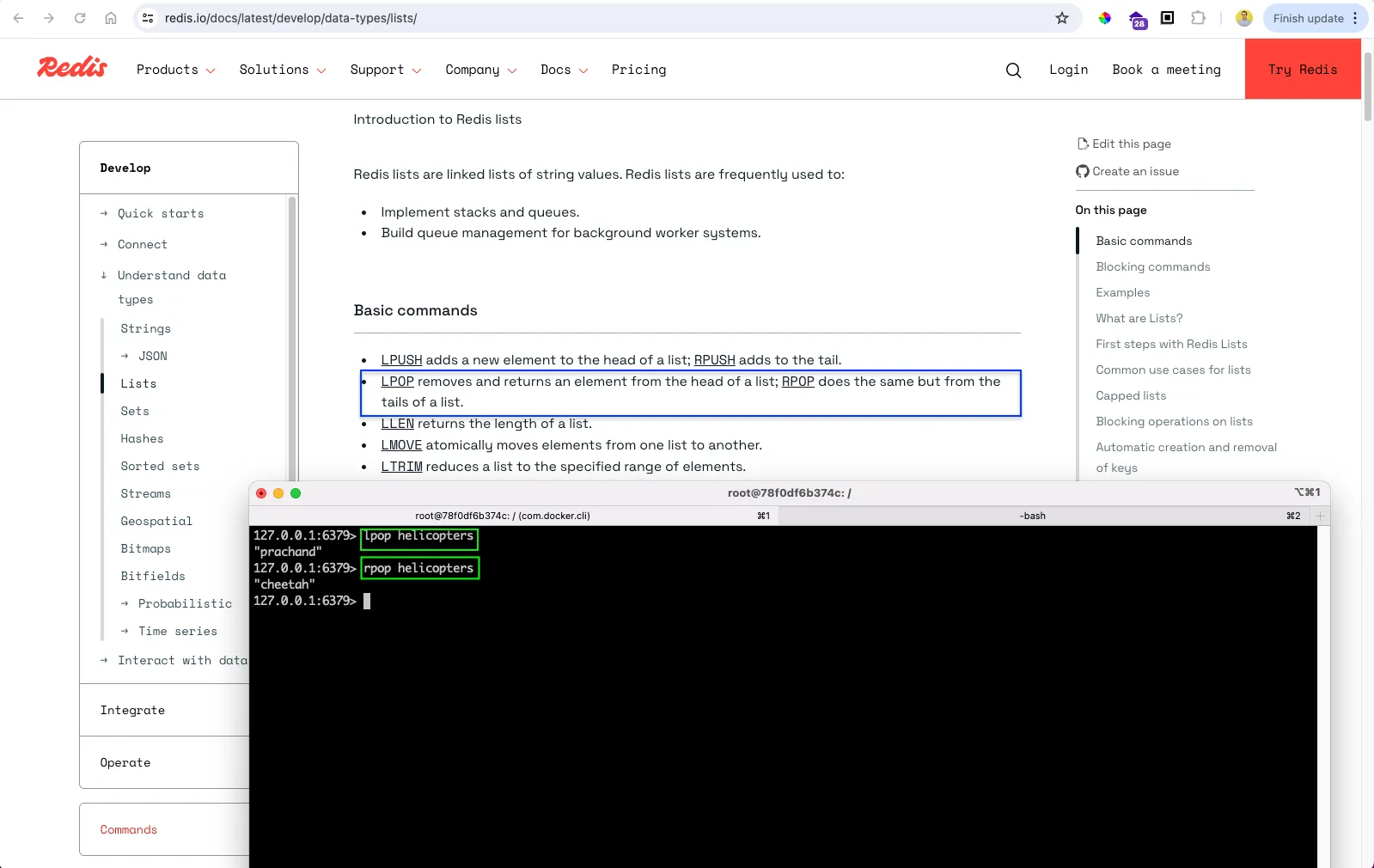
Task: Select Lists in sidebar
Action: click(138, 383)
